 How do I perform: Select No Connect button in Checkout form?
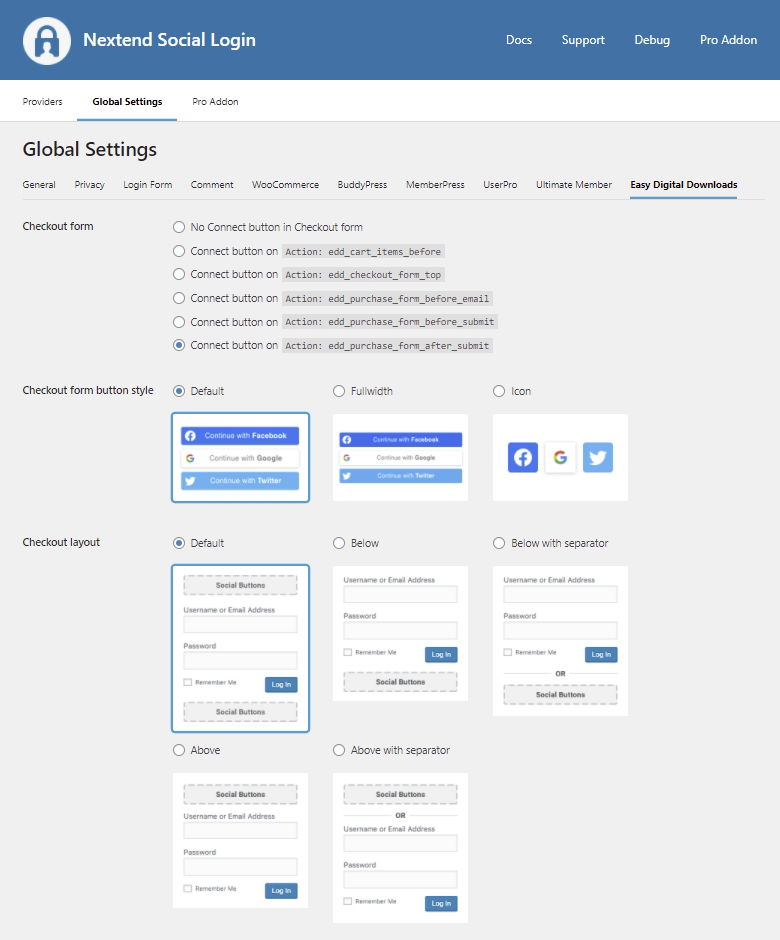click(x=179, y=227)
